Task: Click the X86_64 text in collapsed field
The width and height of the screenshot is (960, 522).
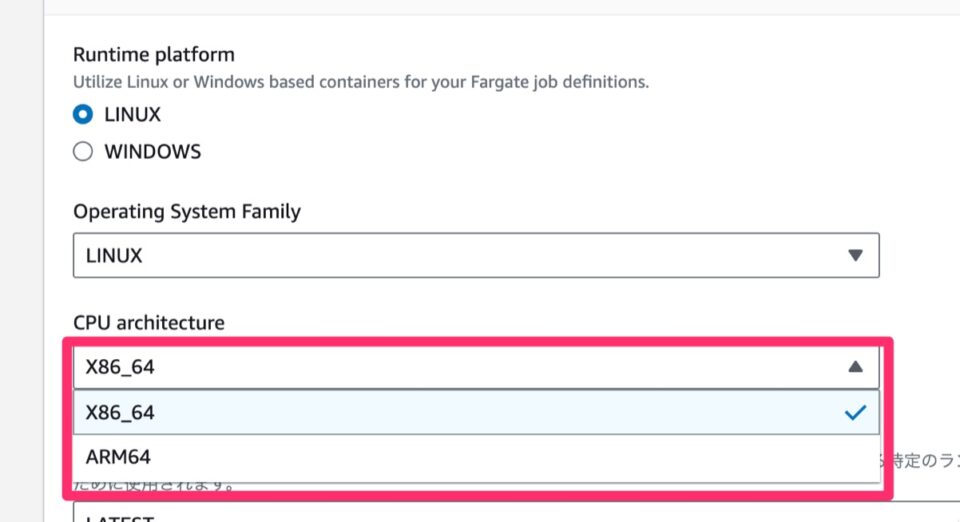Action: tap(120, 367)
